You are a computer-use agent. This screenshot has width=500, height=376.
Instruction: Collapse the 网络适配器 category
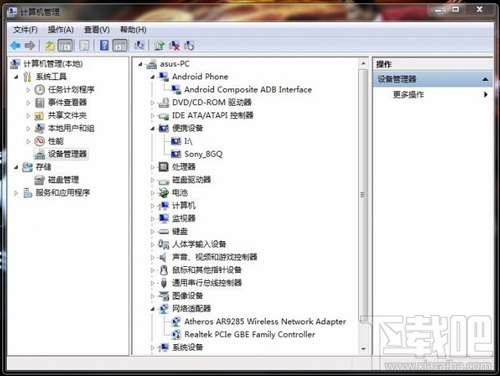tap(152, 309)
